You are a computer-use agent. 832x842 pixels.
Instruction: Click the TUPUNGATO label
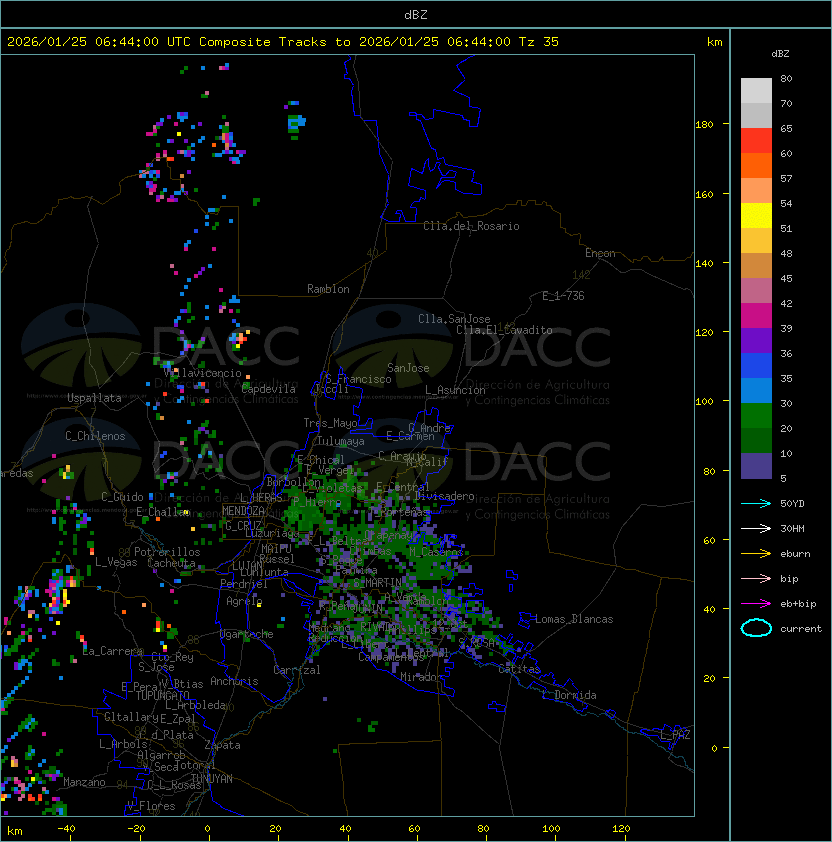click(162, 696)
